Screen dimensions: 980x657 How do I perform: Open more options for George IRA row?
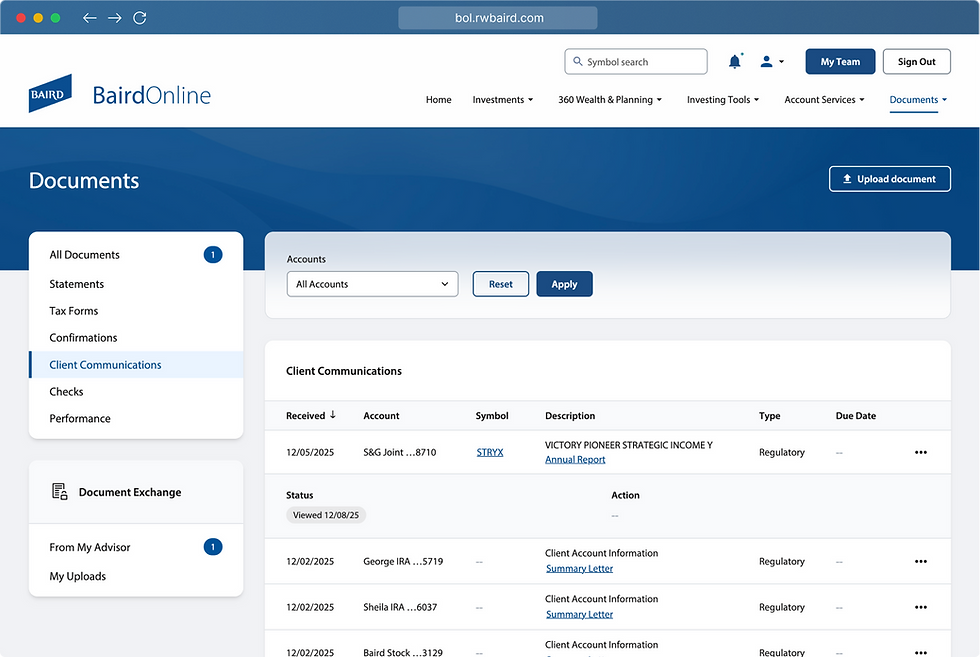(921, 561)
